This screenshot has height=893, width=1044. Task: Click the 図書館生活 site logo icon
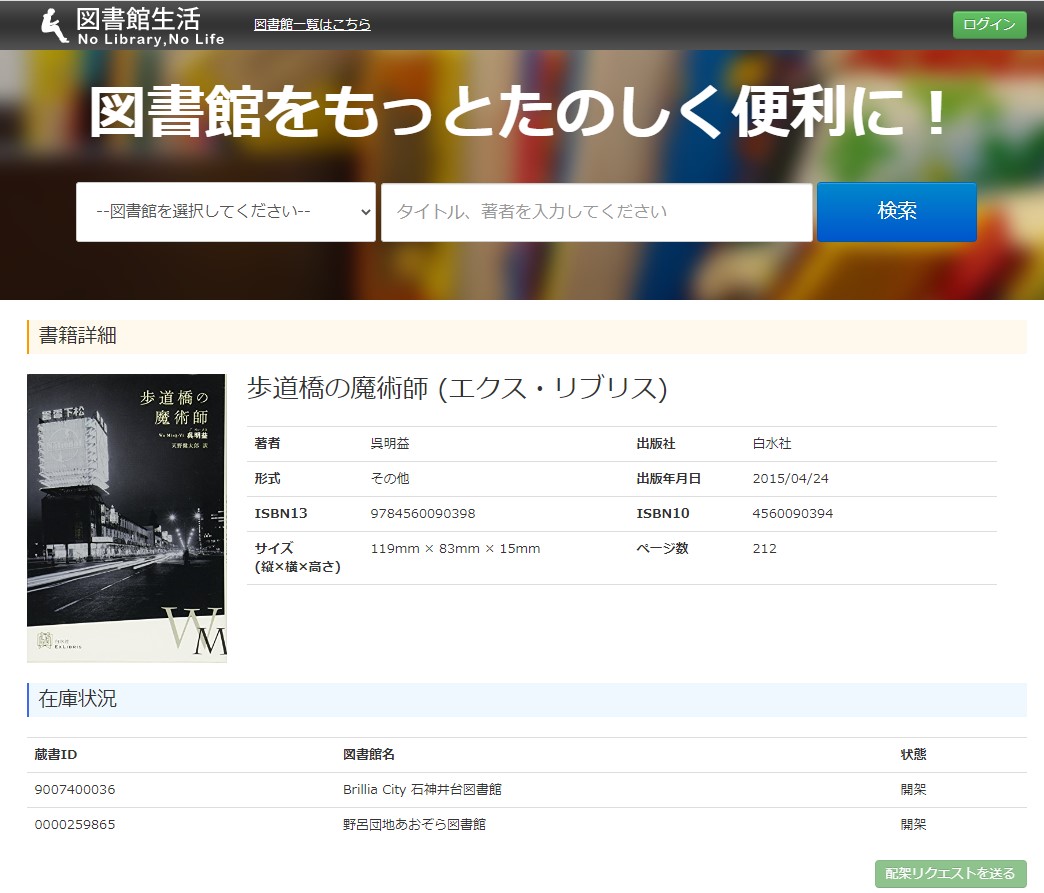click(x=55, y=26)
